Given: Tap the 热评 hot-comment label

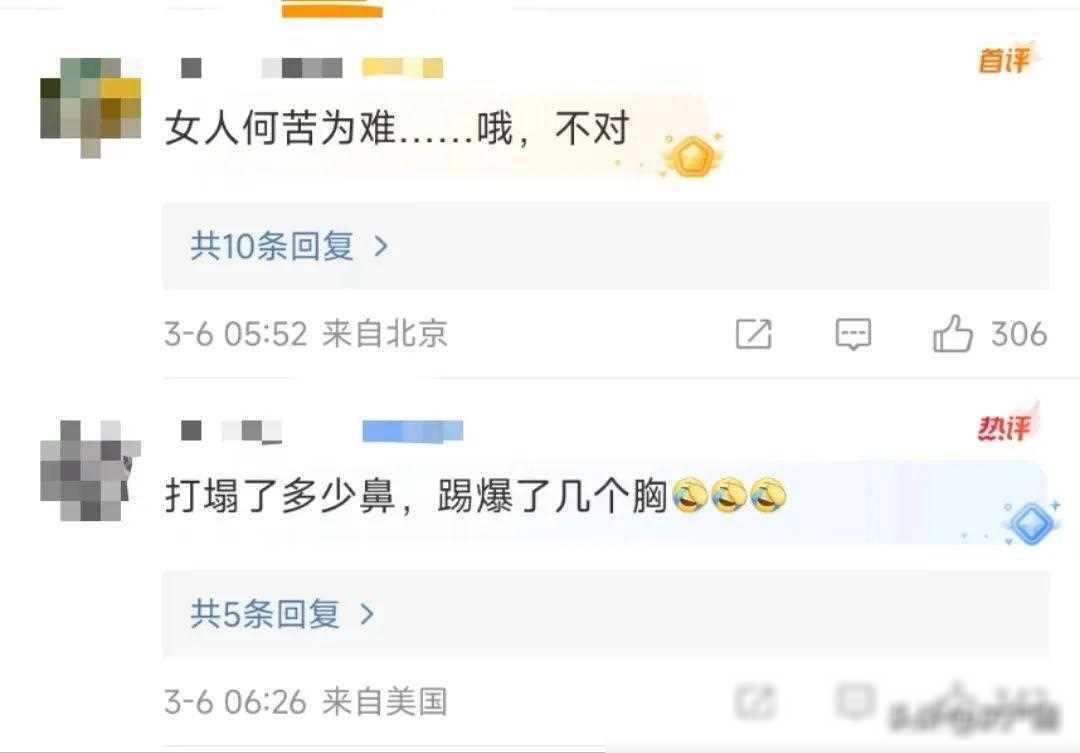Looking at the screenshot, I should [1006, 427].
